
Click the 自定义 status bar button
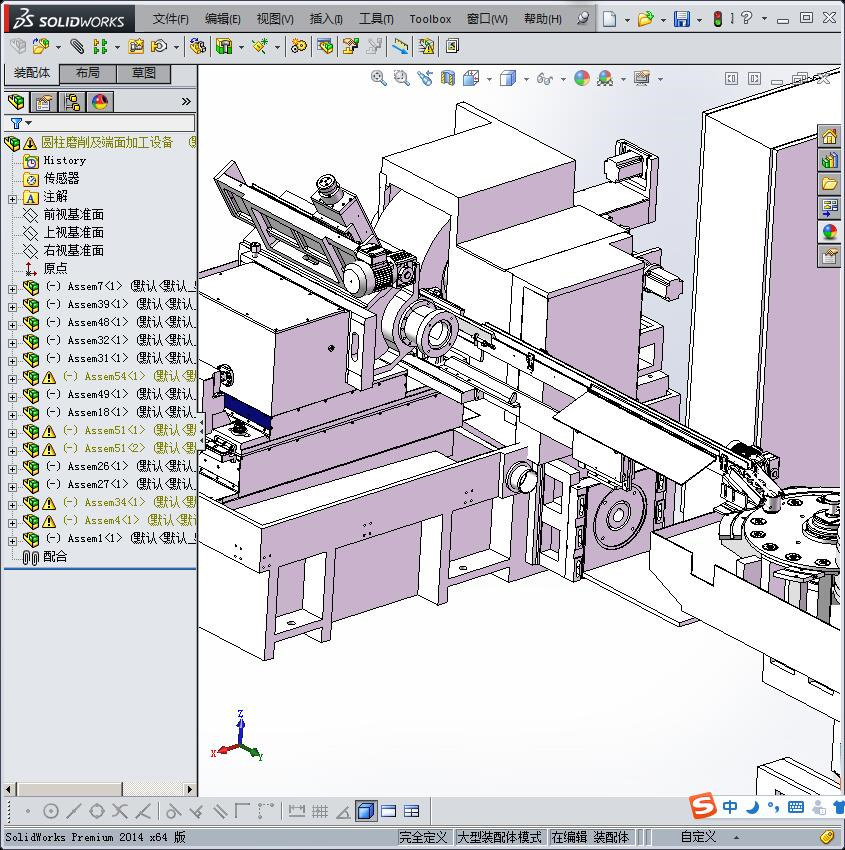click(698, 837)
